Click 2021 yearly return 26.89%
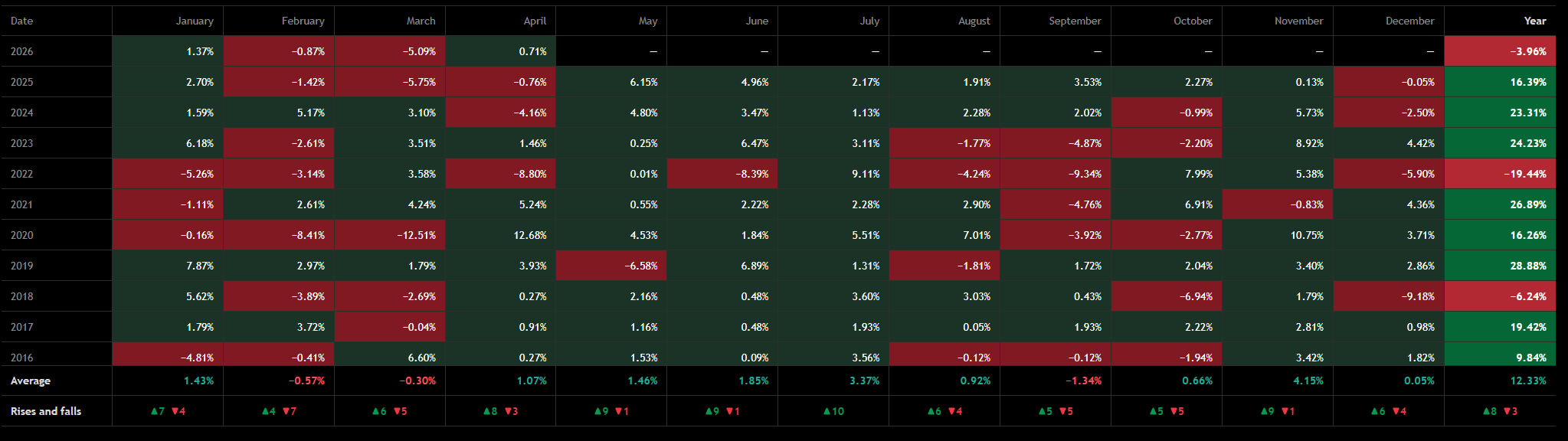 coord(1500,204)
